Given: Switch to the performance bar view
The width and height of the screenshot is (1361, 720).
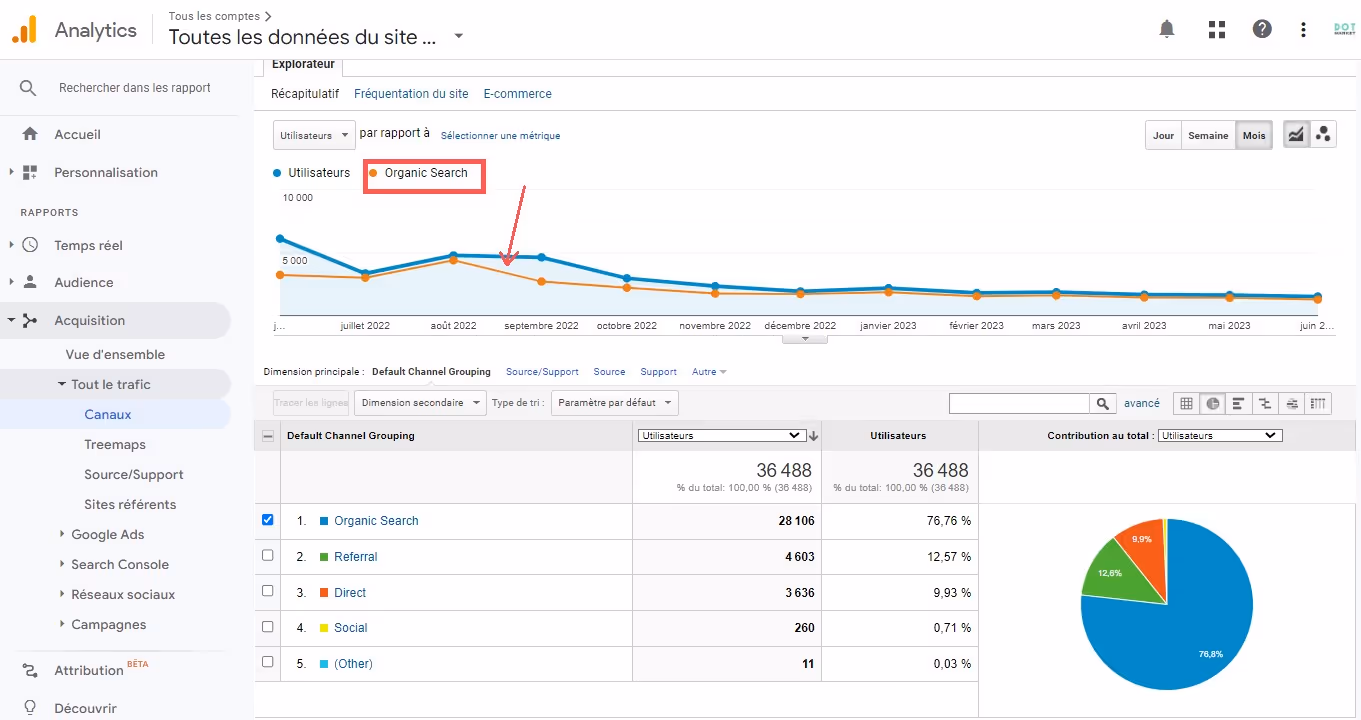Looking at the screenshot, I should click(x=1238, y=402).
